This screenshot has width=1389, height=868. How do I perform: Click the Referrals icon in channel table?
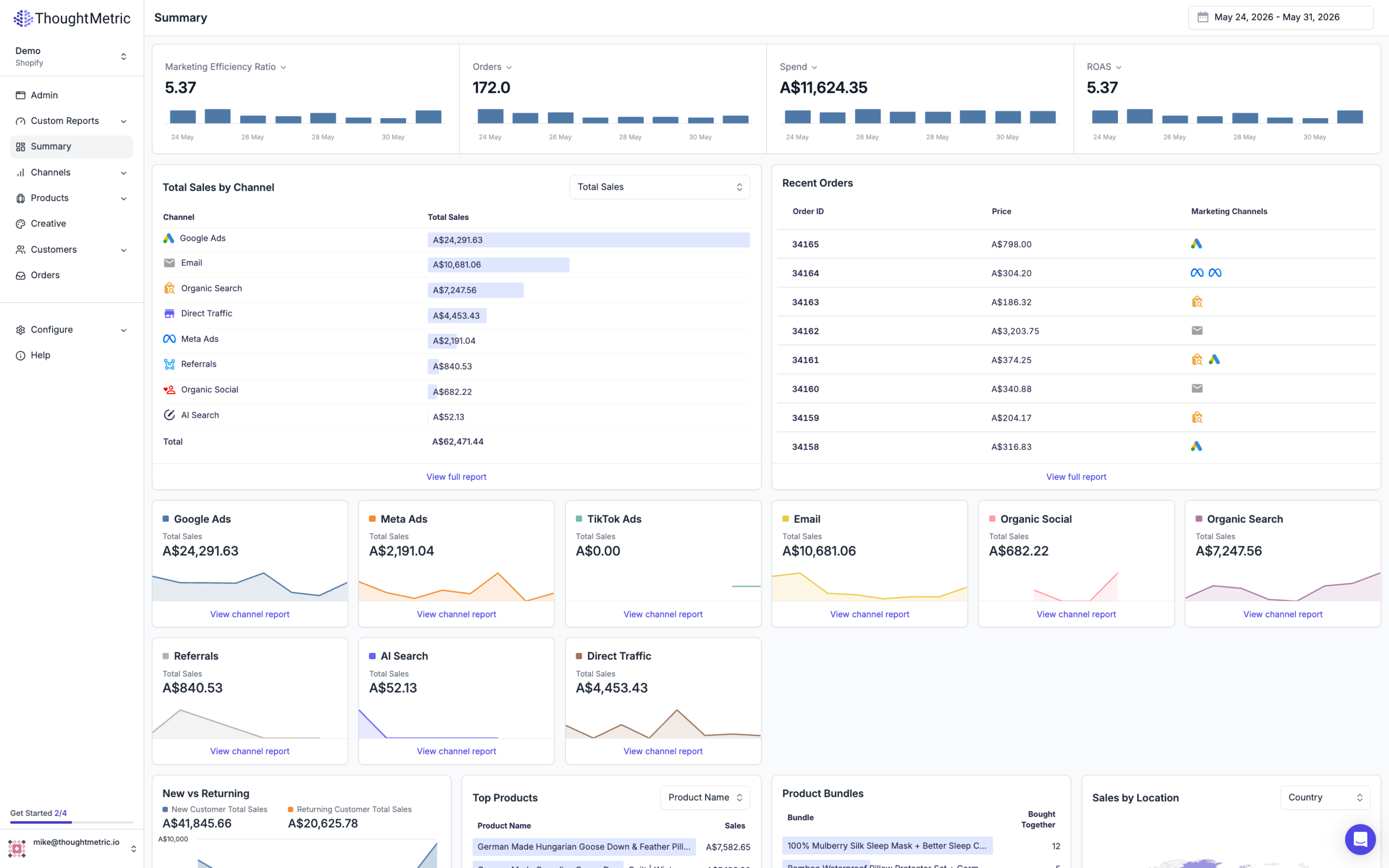169,364
